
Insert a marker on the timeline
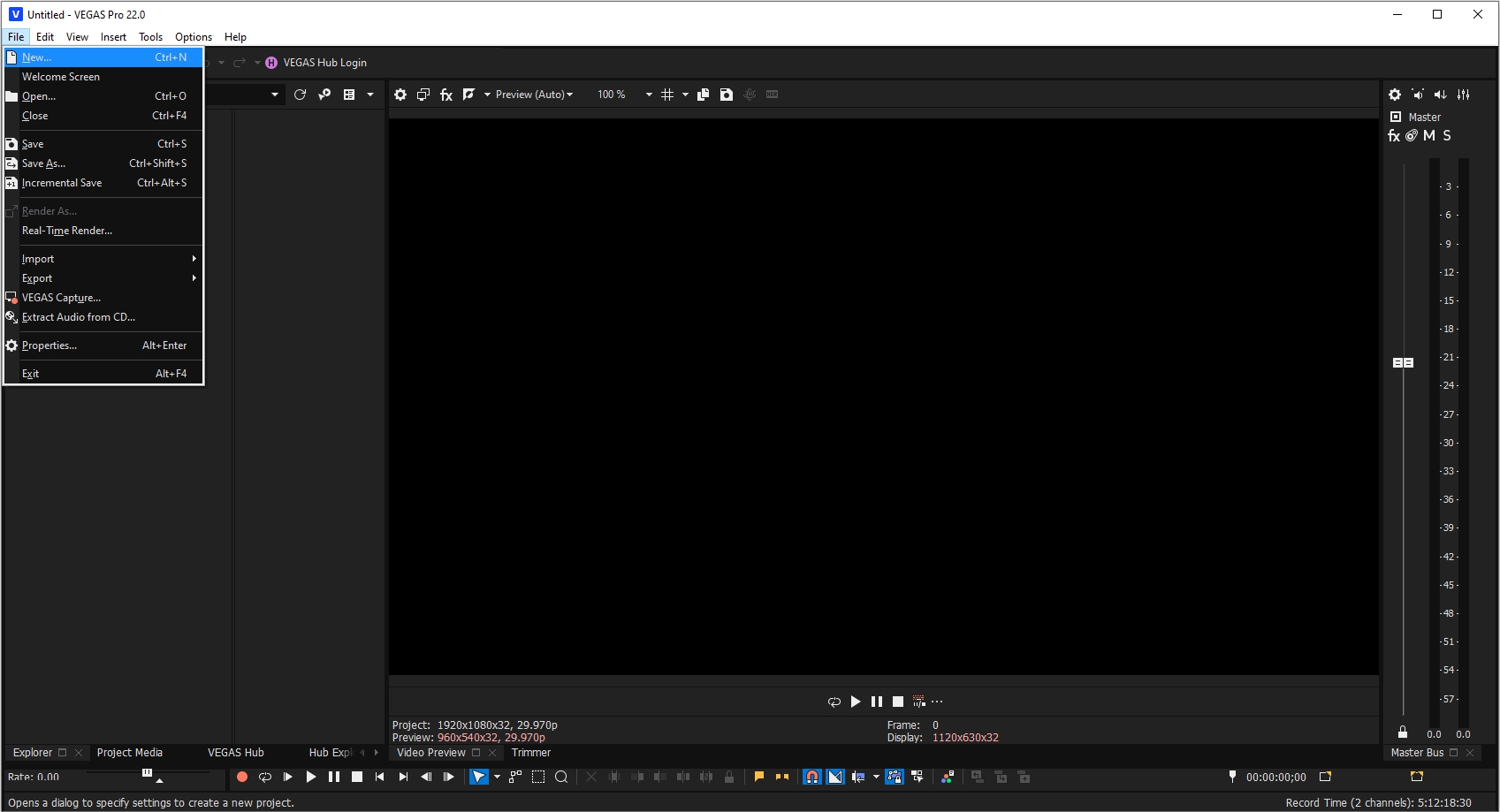click(x=759, y=778)
